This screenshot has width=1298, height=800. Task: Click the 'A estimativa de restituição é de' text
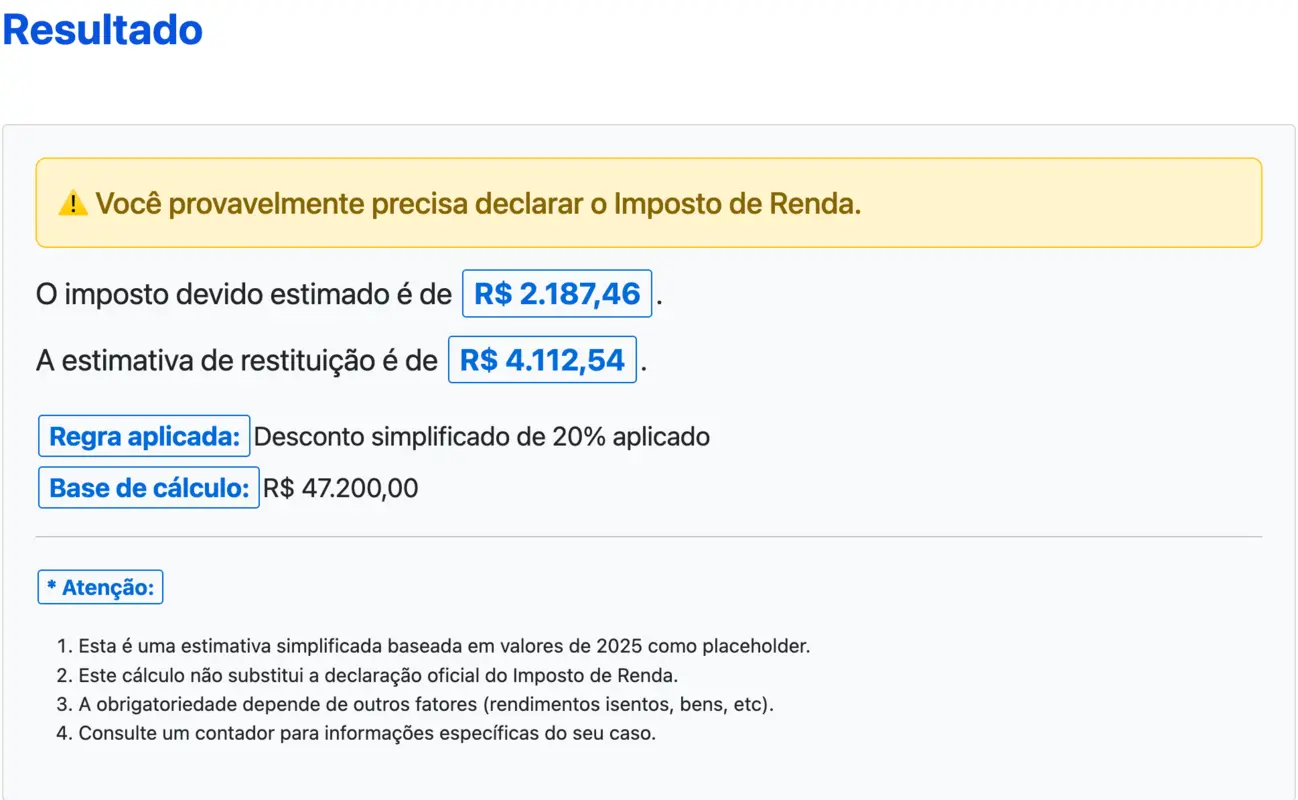237,361
